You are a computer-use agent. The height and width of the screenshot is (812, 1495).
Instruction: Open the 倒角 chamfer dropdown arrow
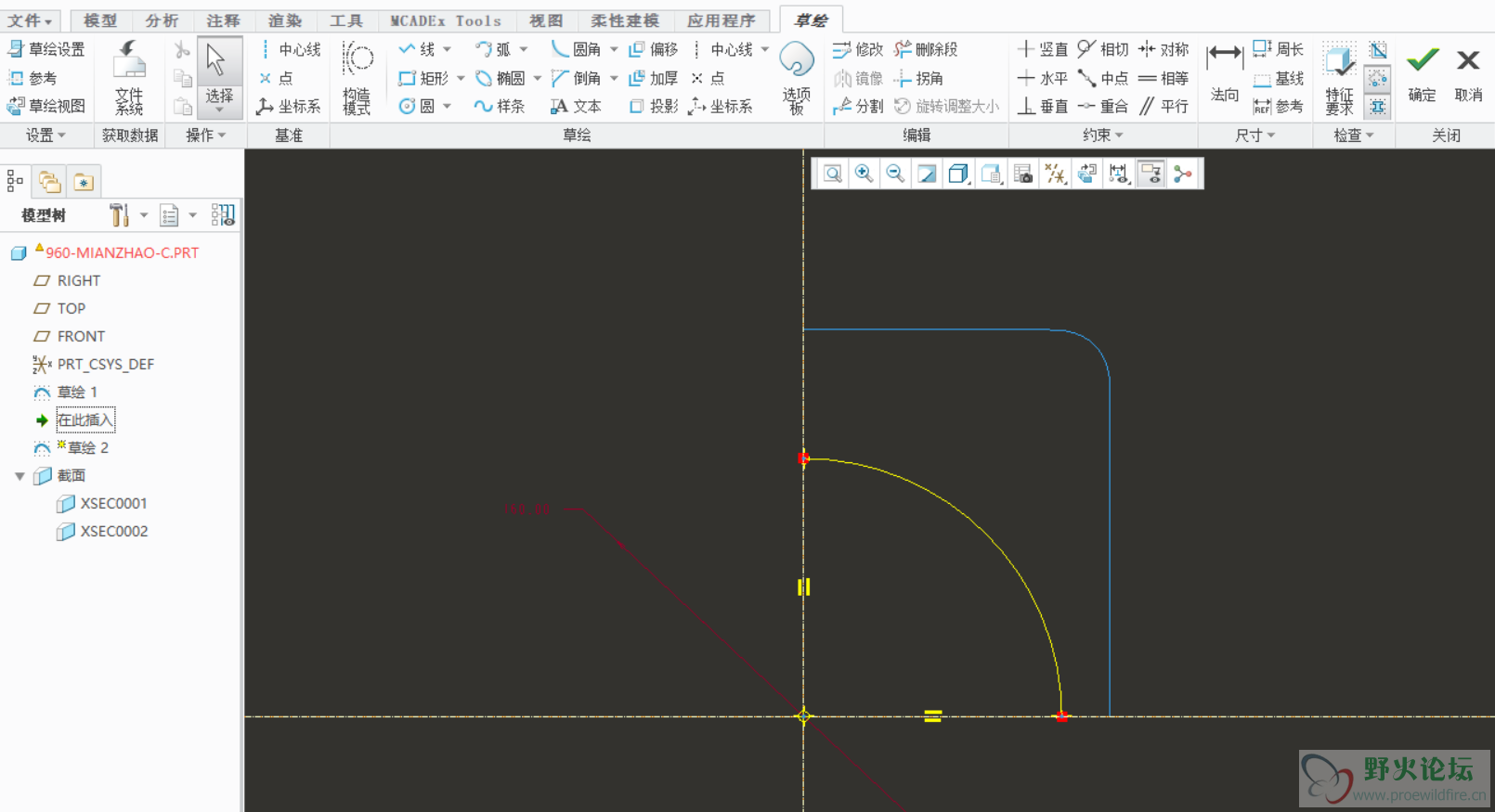[x=613, y=78]
